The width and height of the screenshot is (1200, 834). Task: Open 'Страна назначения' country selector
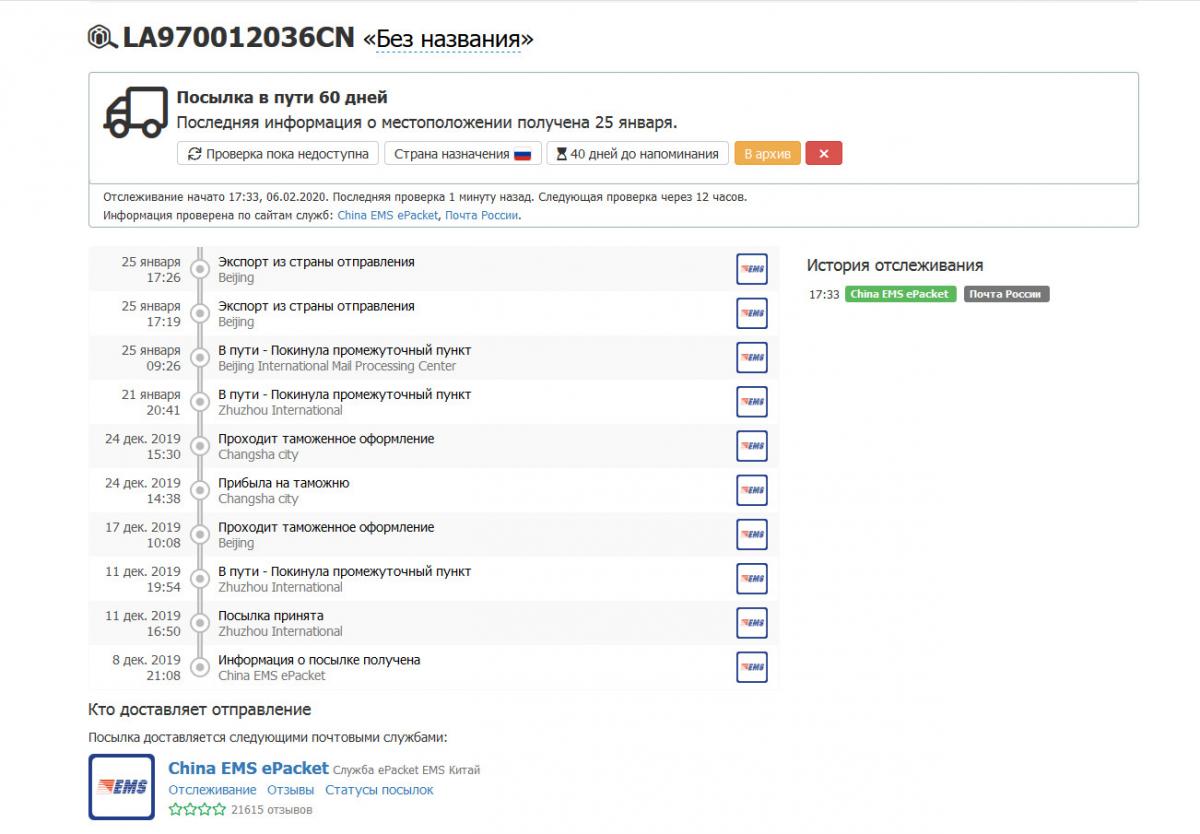(462, 154)
